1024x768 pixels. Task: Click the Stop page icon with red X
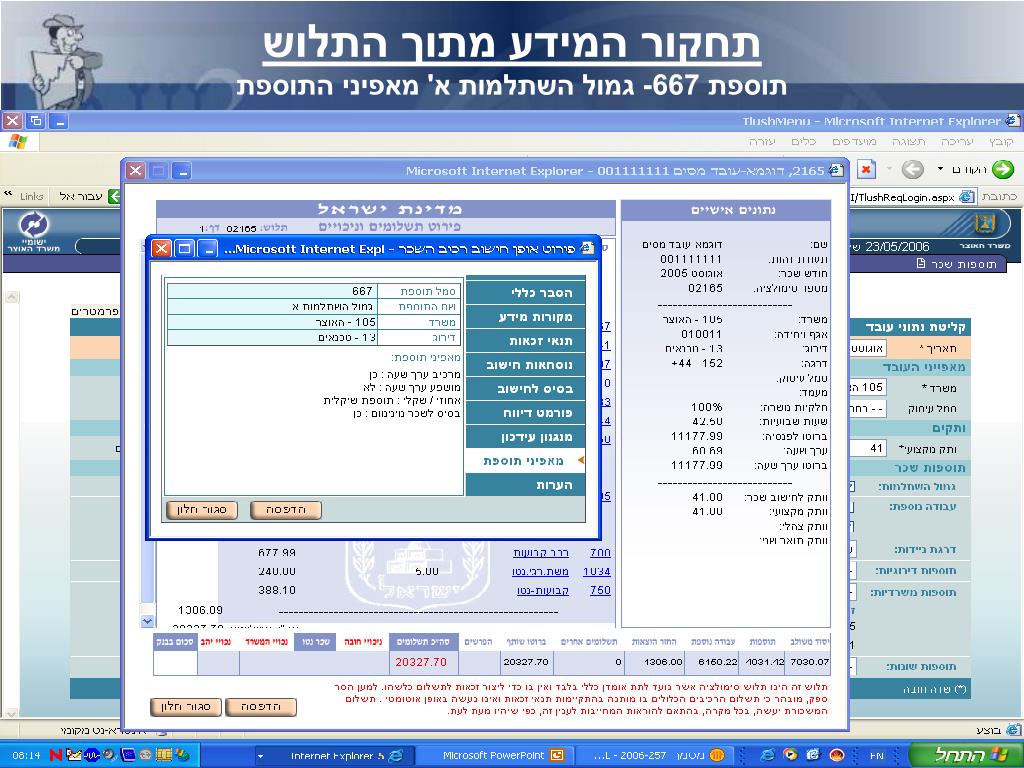[x=866, y=170]
